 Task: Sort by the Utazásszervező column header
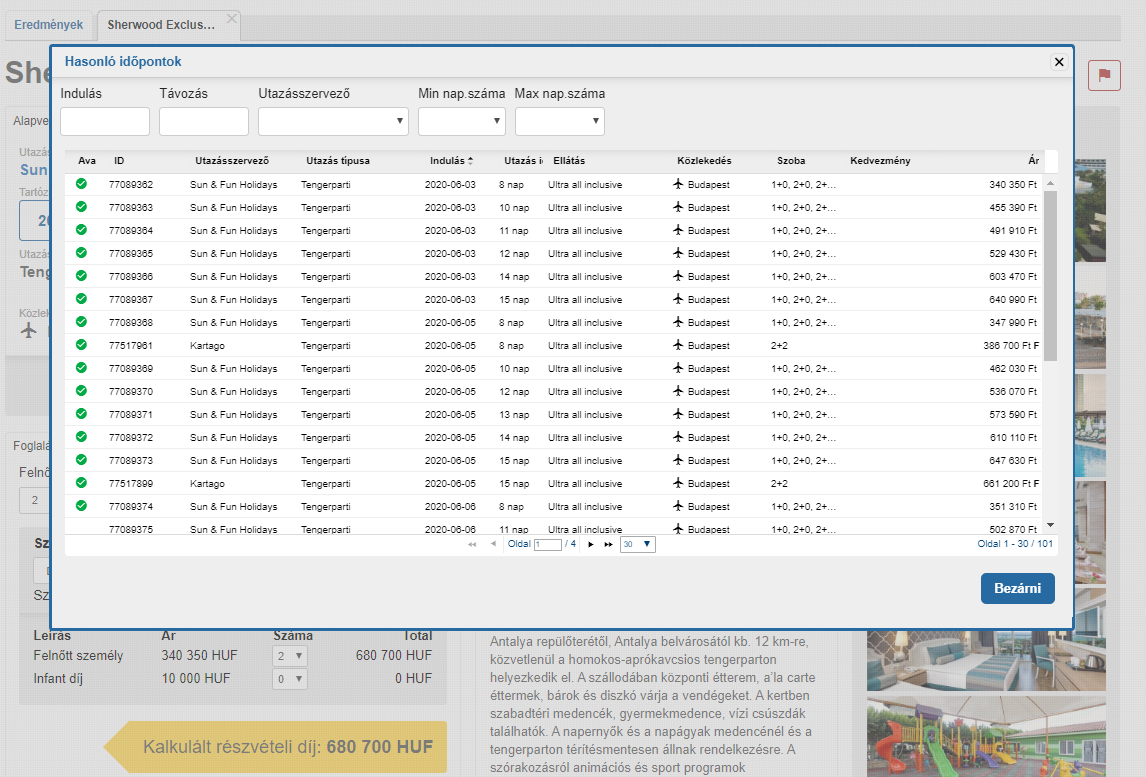(232, 161)
